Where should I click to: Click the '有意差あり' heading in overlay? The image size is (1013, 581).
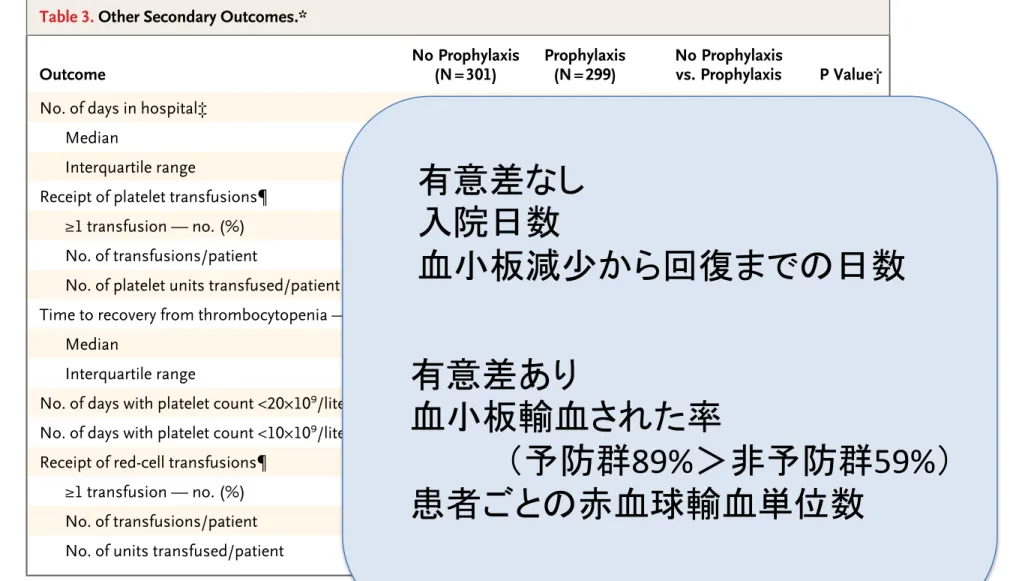[495, 375]
